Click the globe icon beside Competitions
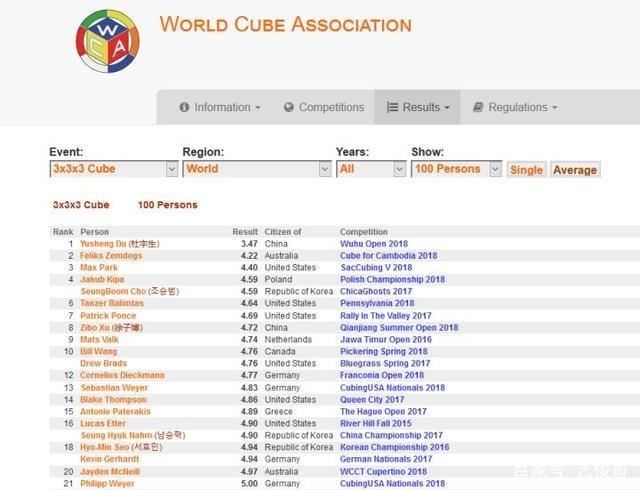Screen dimensions: 640x490 click(x=289, y=107)
